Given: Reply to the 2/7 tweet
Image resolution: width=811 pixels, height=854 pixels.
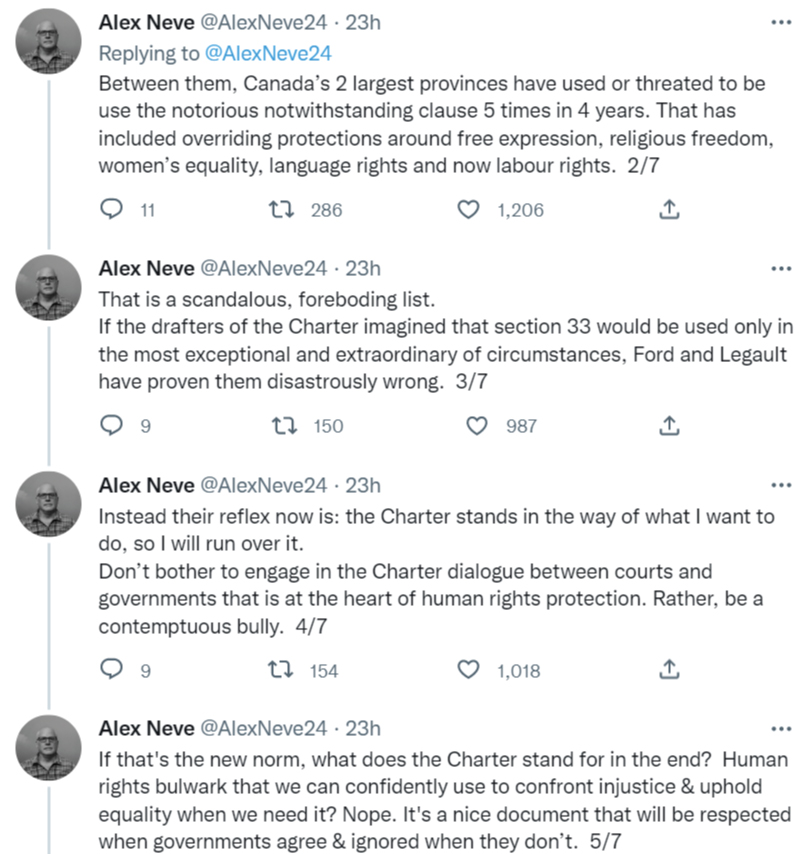Looking at the screenshot, I should click(x=112, y=209).
